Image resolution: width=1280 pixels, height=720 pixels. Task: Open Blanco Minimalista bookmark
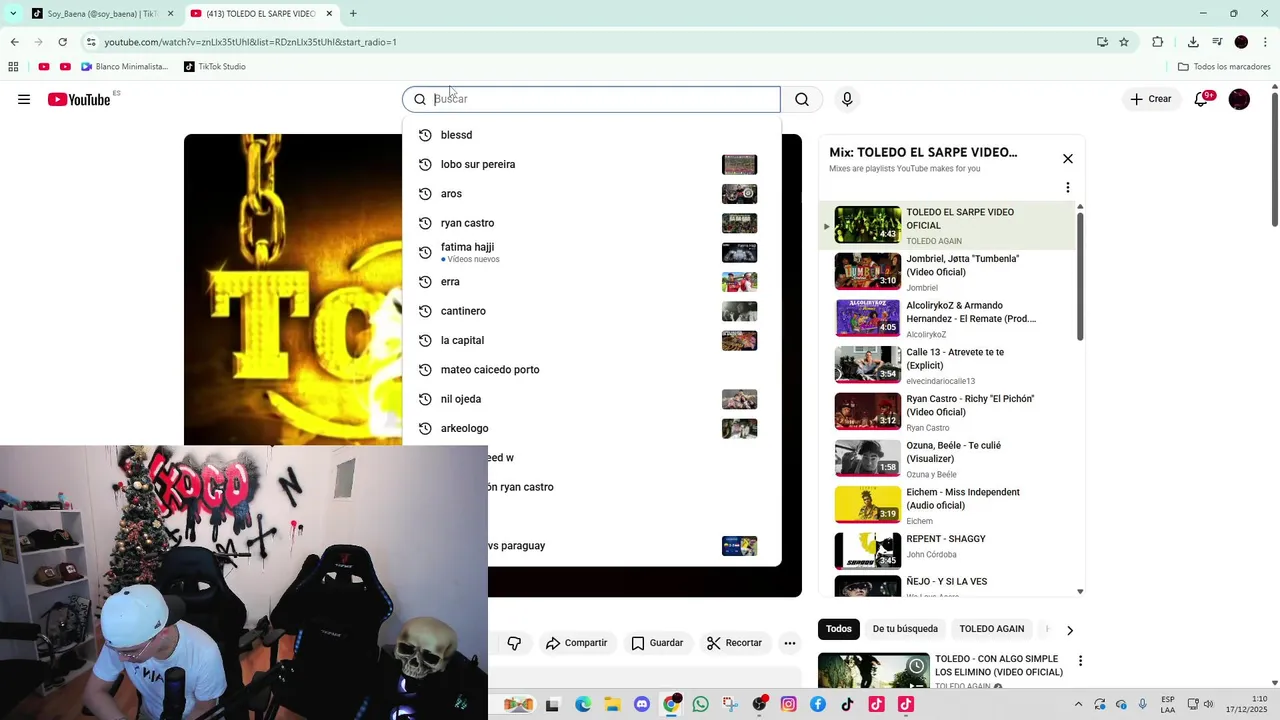(x=125, y=67)
